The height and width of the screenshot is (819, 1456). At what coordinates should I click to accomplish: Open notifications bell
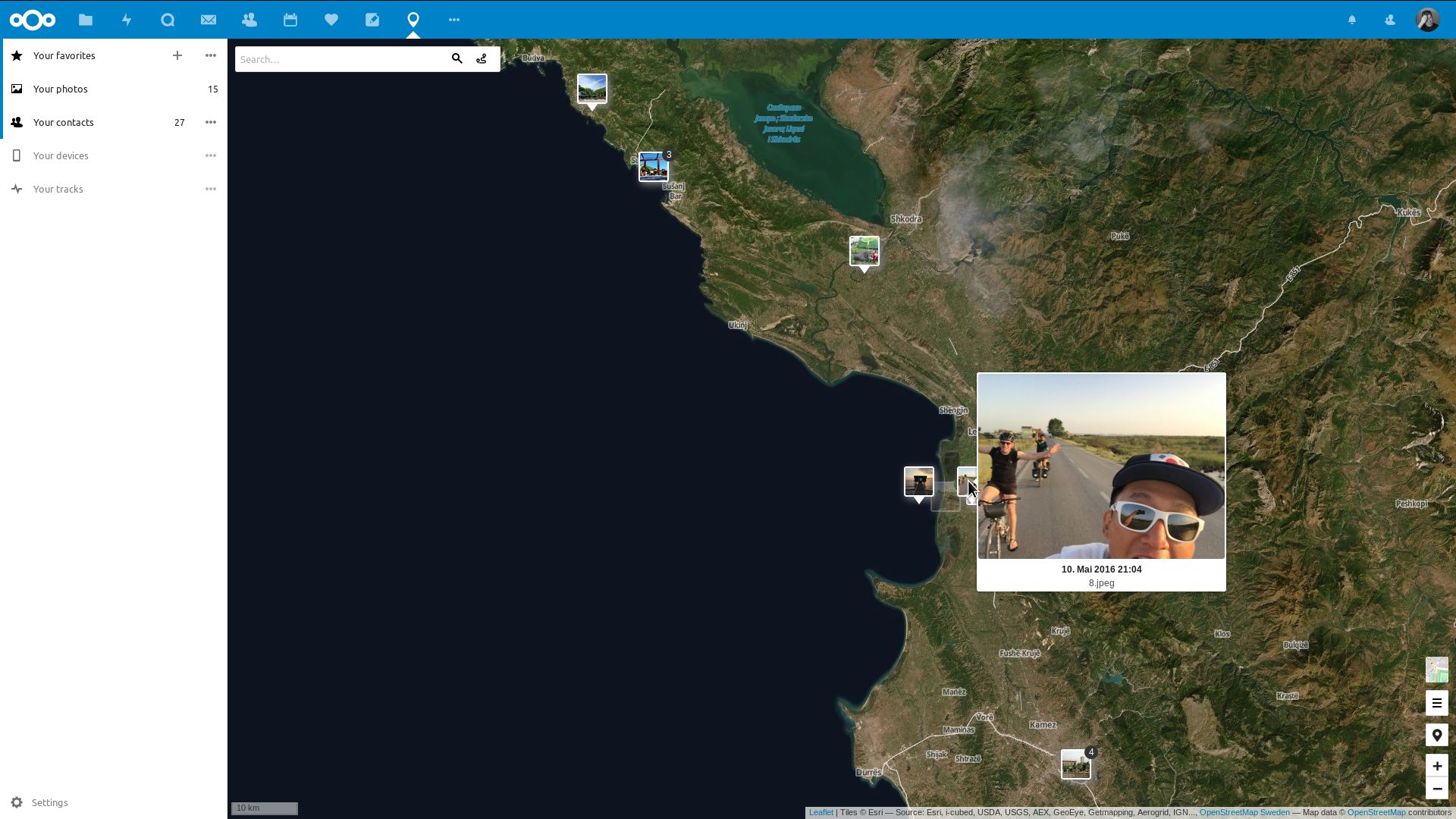[1352, 20]
